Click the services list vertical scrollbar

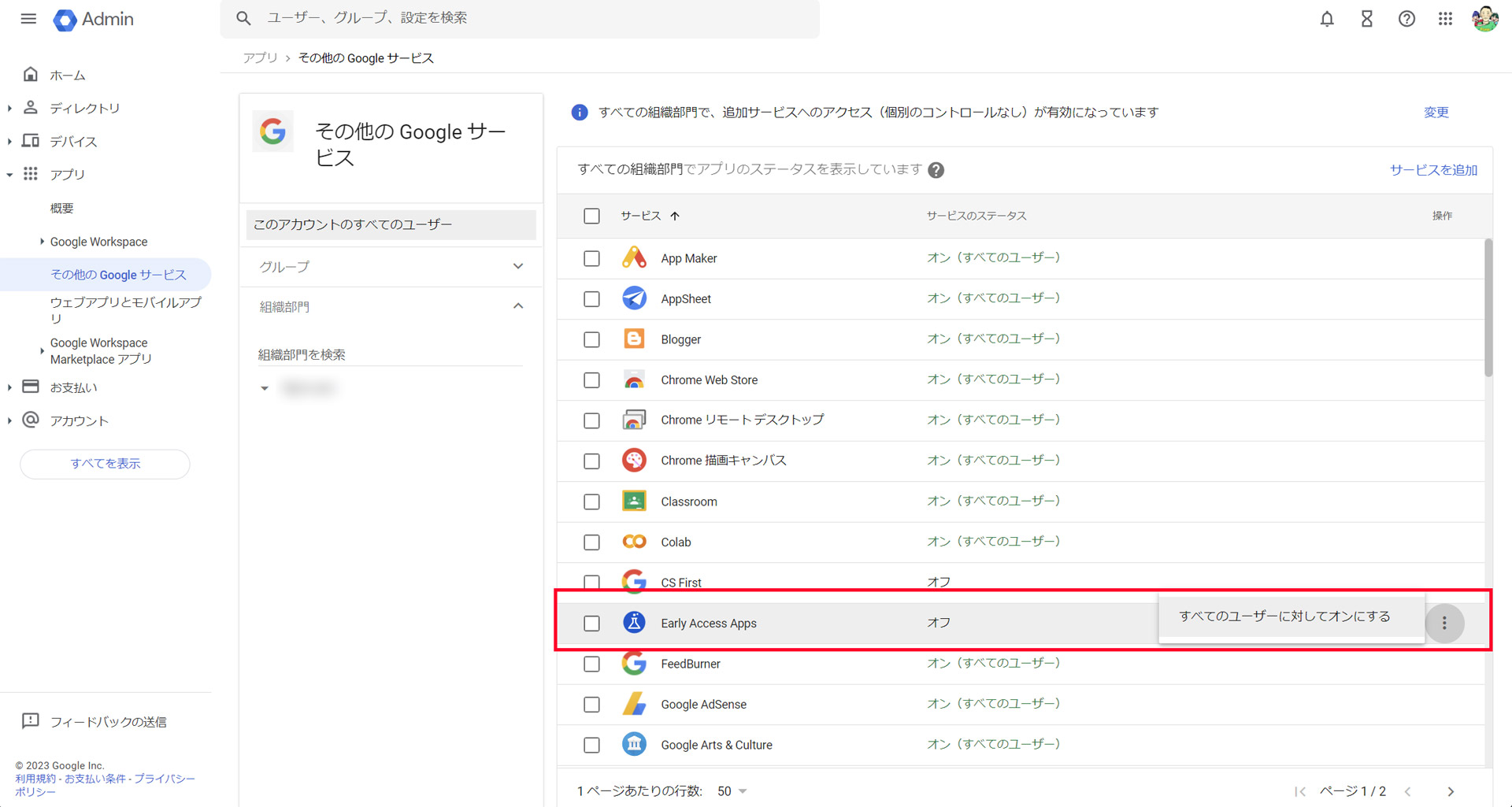click(x=1488, y=309)
